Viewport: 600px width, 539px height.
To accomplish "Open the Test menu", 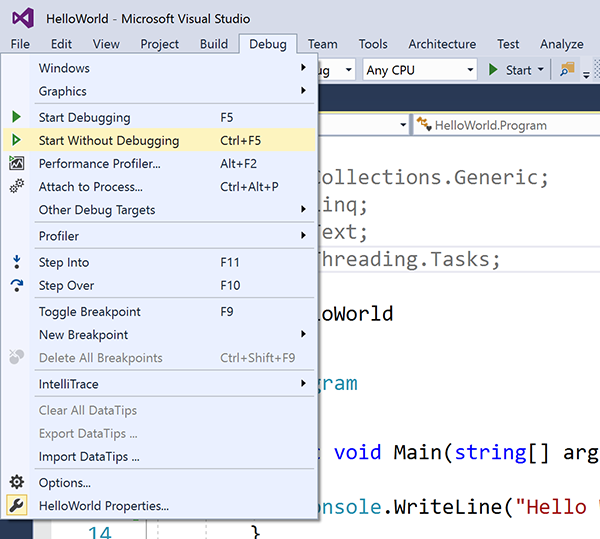I will (x=508, y=44).
